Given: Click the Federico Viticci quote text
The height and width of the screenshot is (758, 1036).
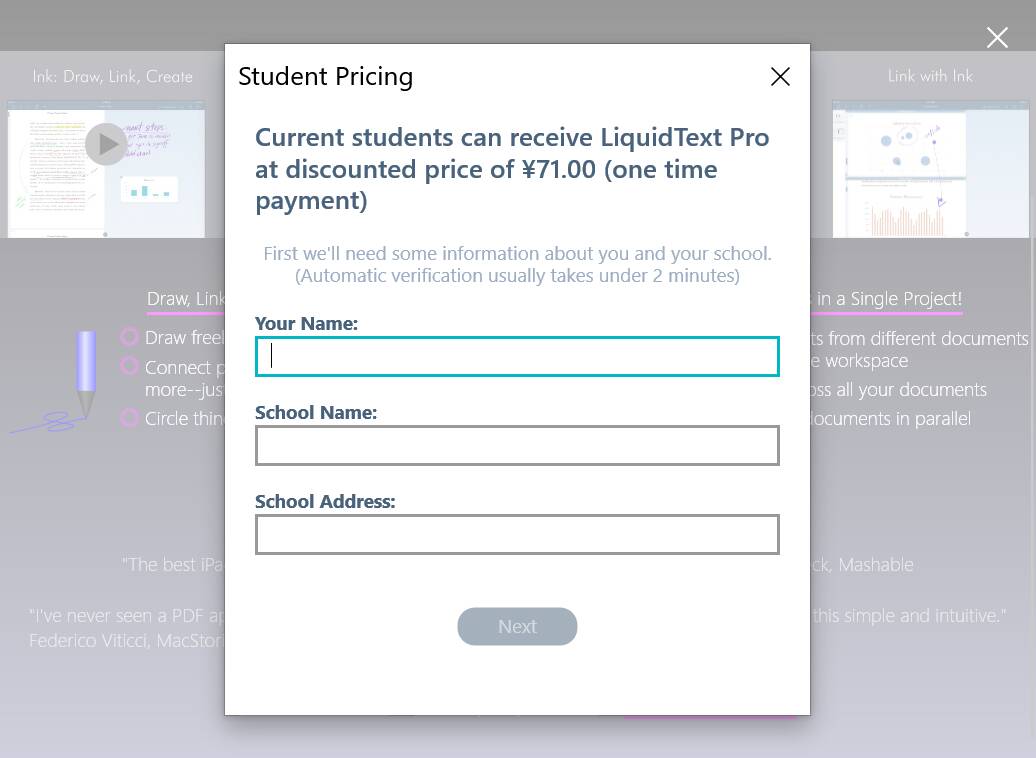Looking at the screenshot, I should tap(126, 628).
